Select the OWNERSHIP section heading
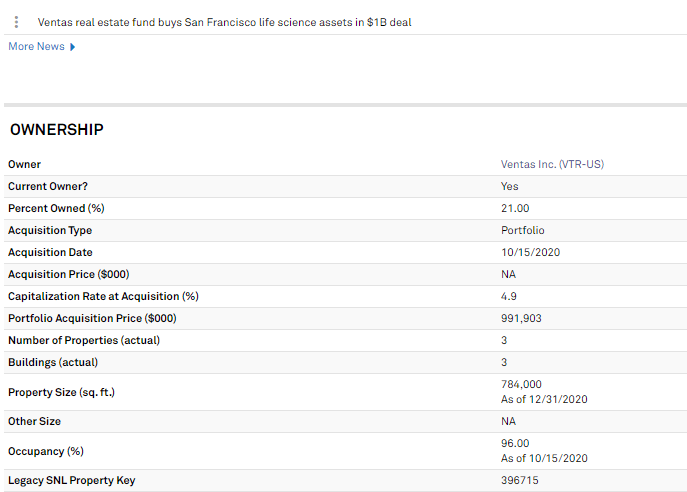Screen dimensions: 687x492 click(57, 130)
